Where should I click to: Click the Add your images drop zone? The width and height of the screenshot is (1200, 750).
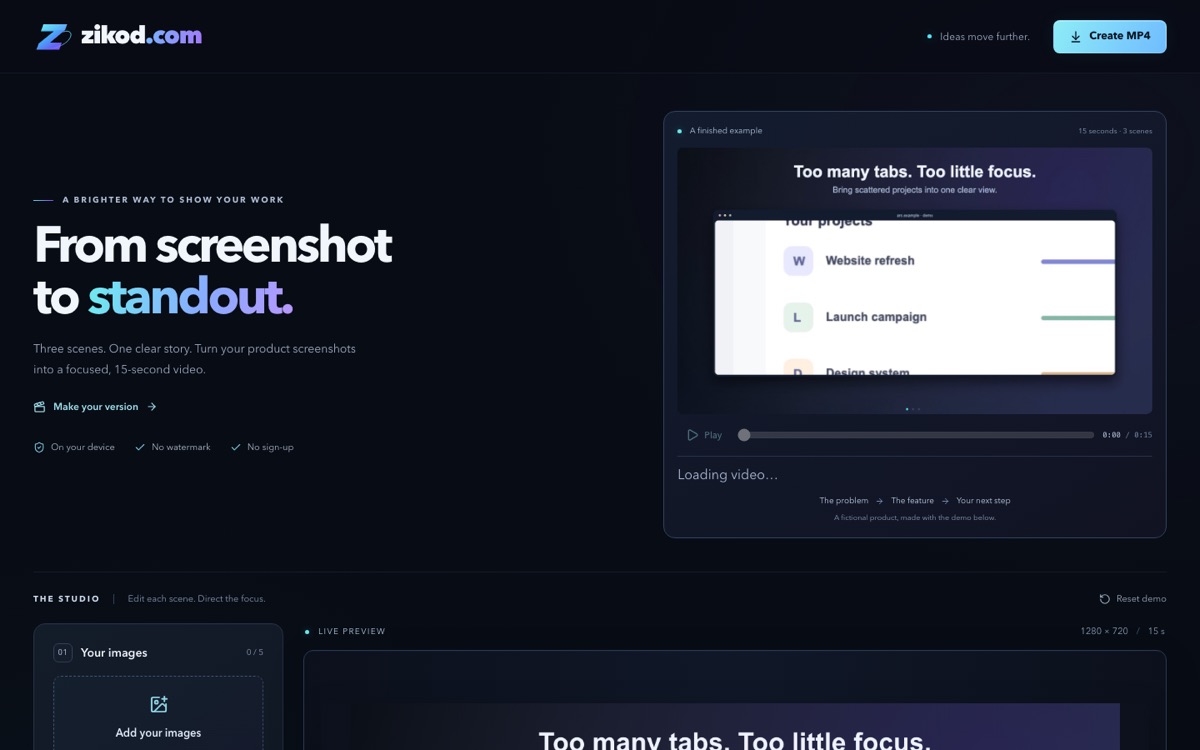tap(158, 714)
